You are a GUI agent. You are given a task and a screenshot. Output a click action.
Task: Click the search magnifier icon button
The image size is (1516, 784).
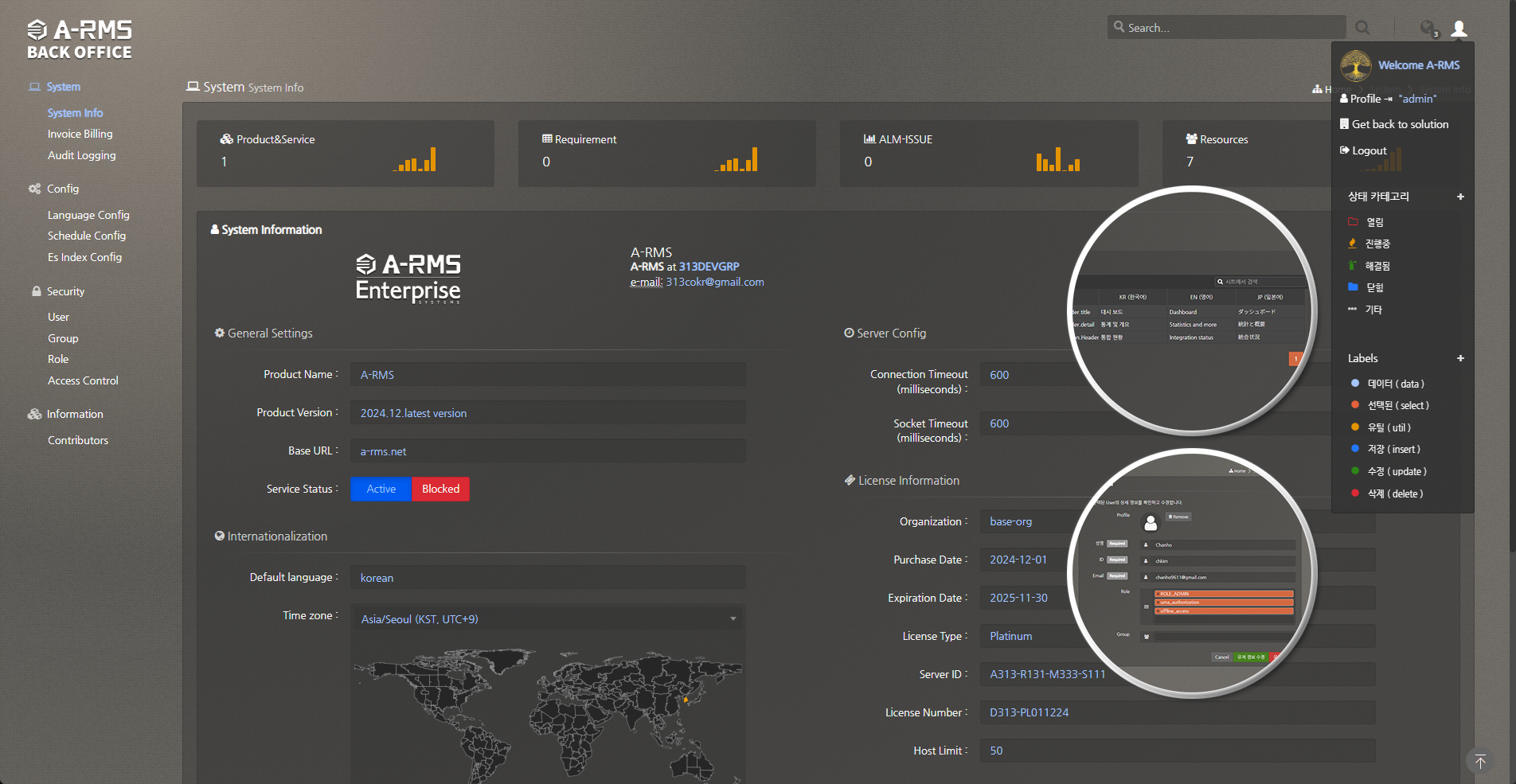pyautogui.click(x=1362, y=28)
